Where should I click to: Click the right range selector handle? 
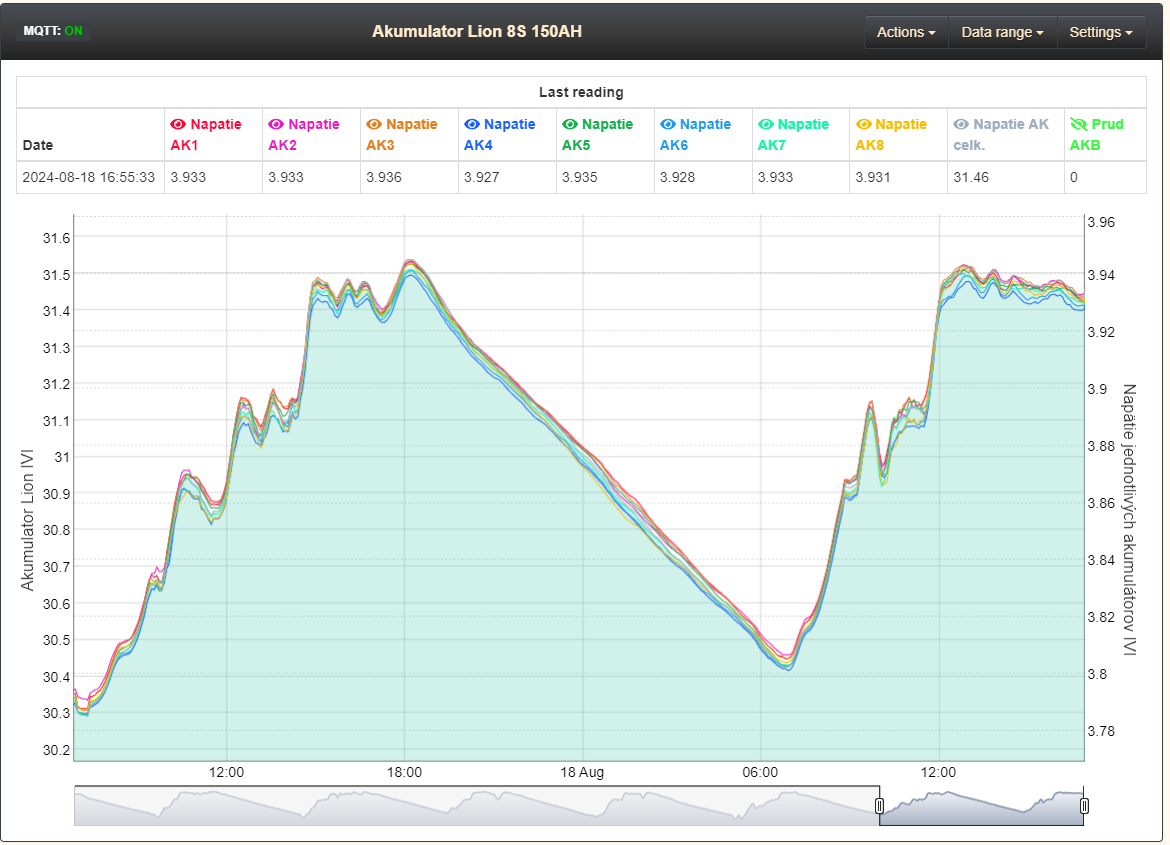point(1084,806)
